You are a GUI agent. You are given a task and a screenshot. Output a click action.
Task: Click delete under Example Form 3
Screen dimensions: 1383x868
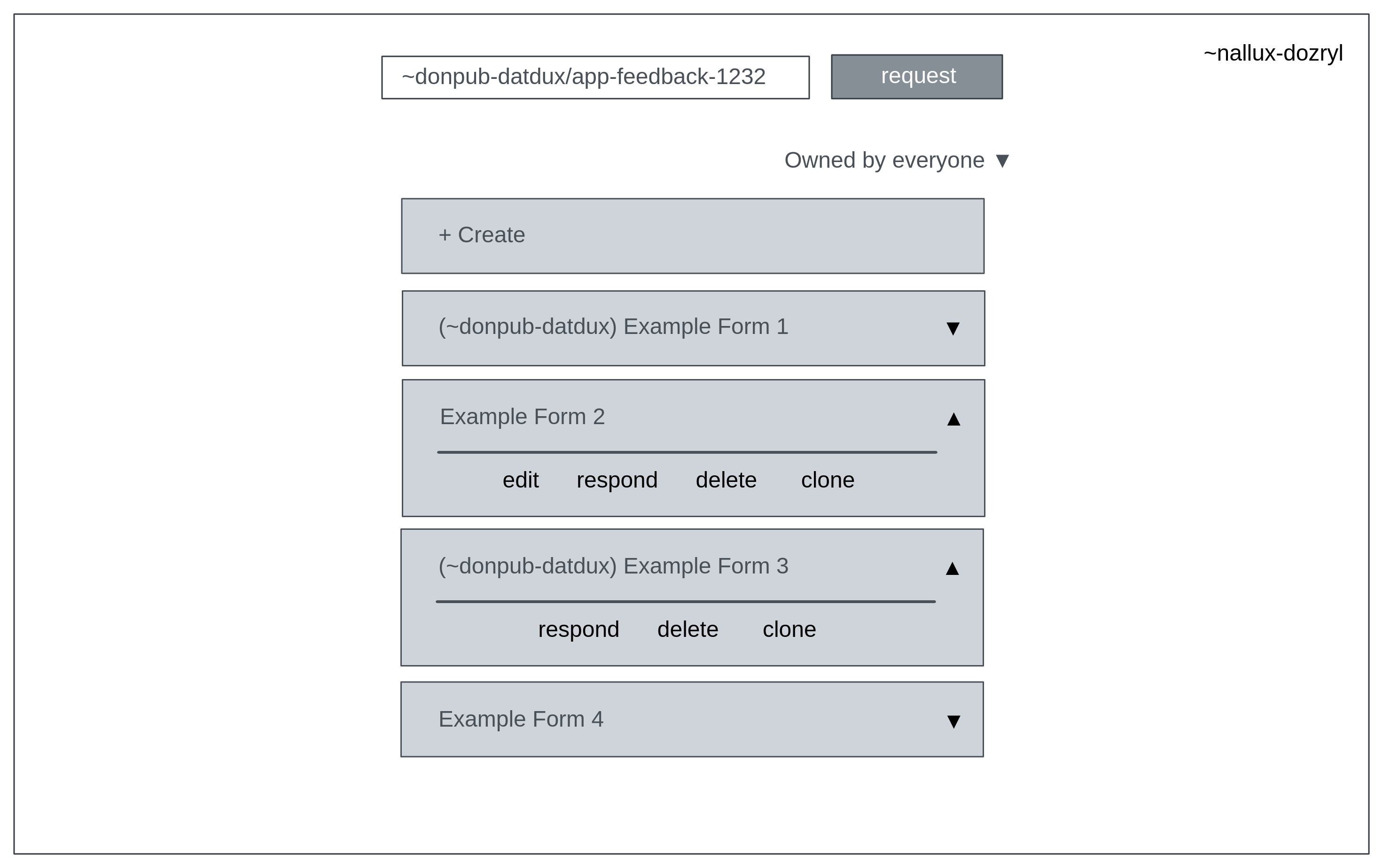click(x=688, y=629)
